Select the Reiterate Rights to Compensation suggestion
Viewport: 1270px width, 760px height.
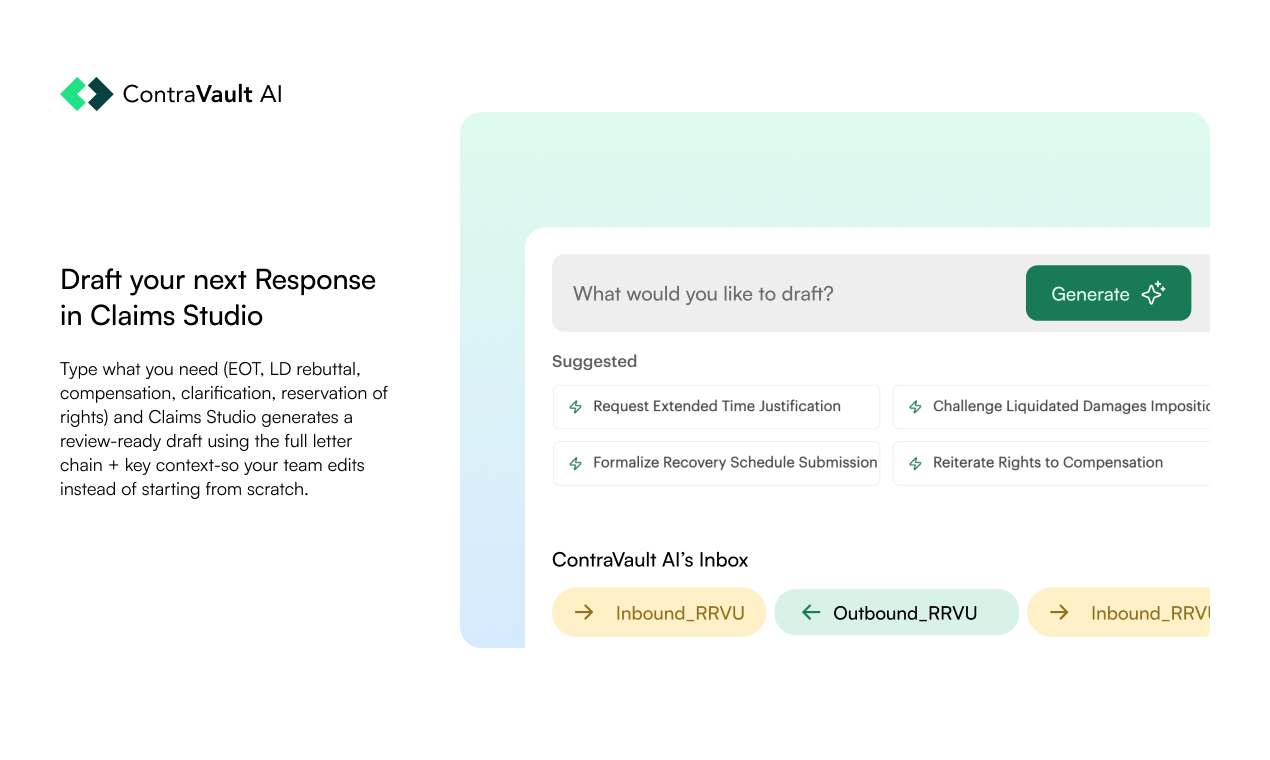[1047, 463]
